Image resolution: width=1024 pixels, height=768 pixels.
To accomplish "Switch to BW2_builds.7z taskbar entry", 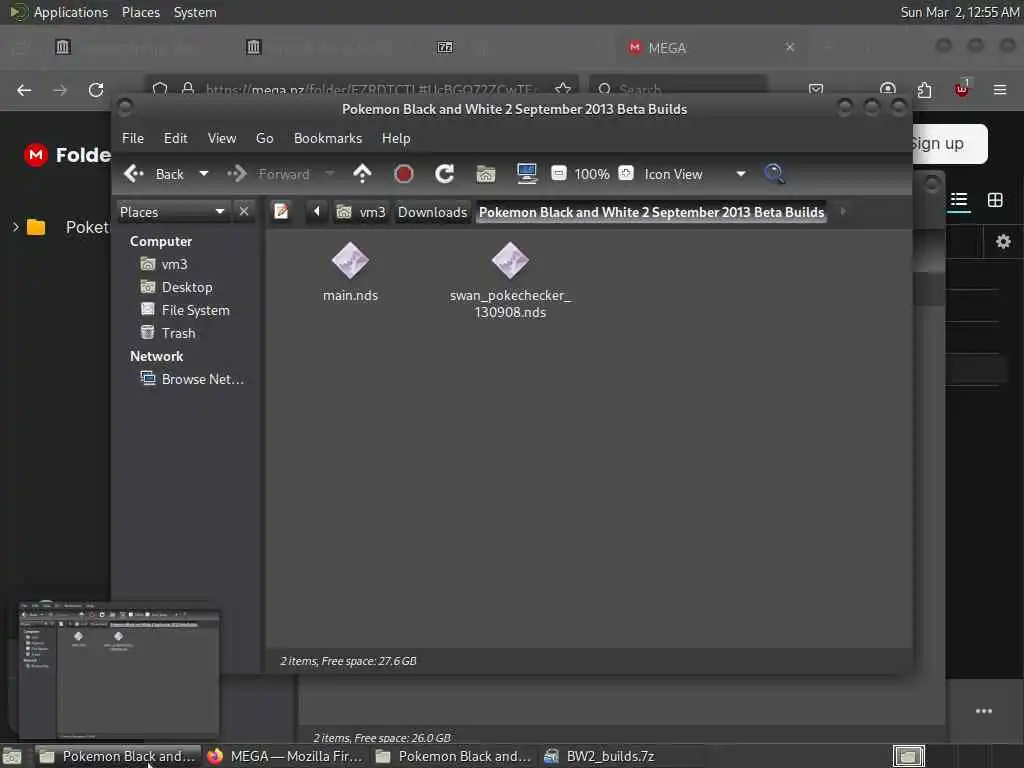I will (600, 756).
